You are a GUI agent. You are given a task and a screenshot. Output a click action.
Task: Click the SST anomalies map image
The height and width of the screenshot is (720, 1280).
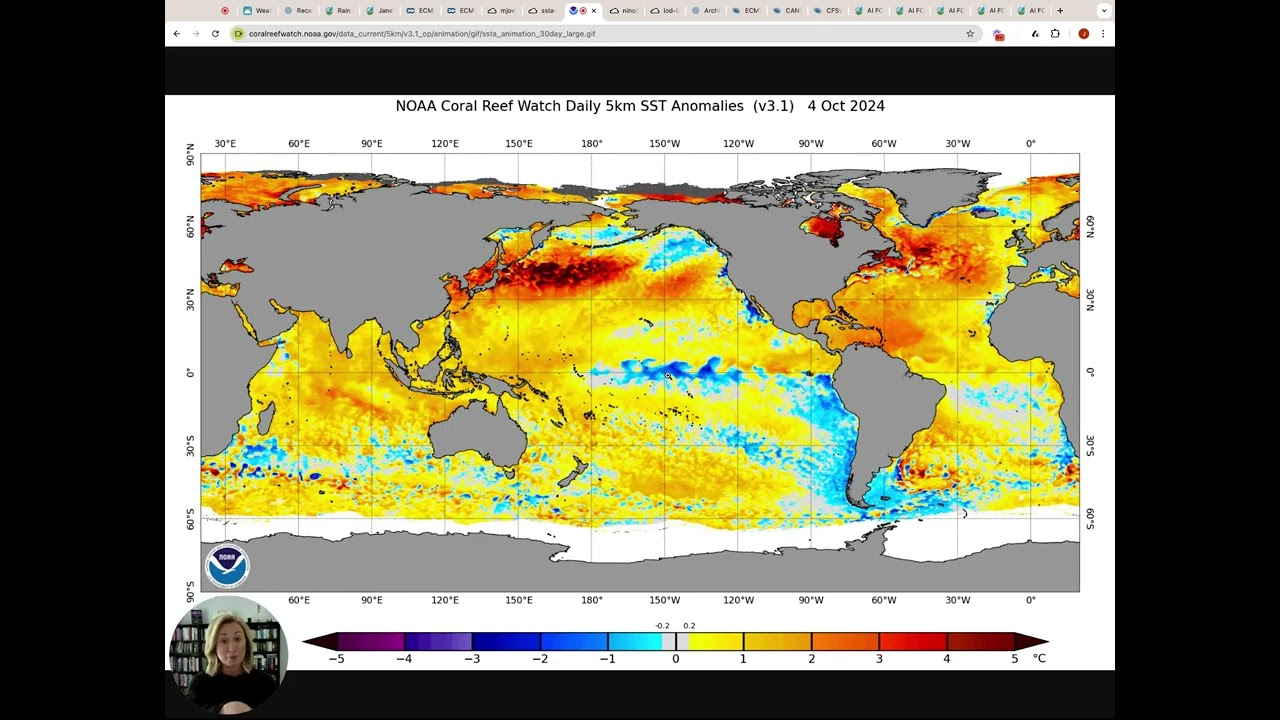click(640, 382)
